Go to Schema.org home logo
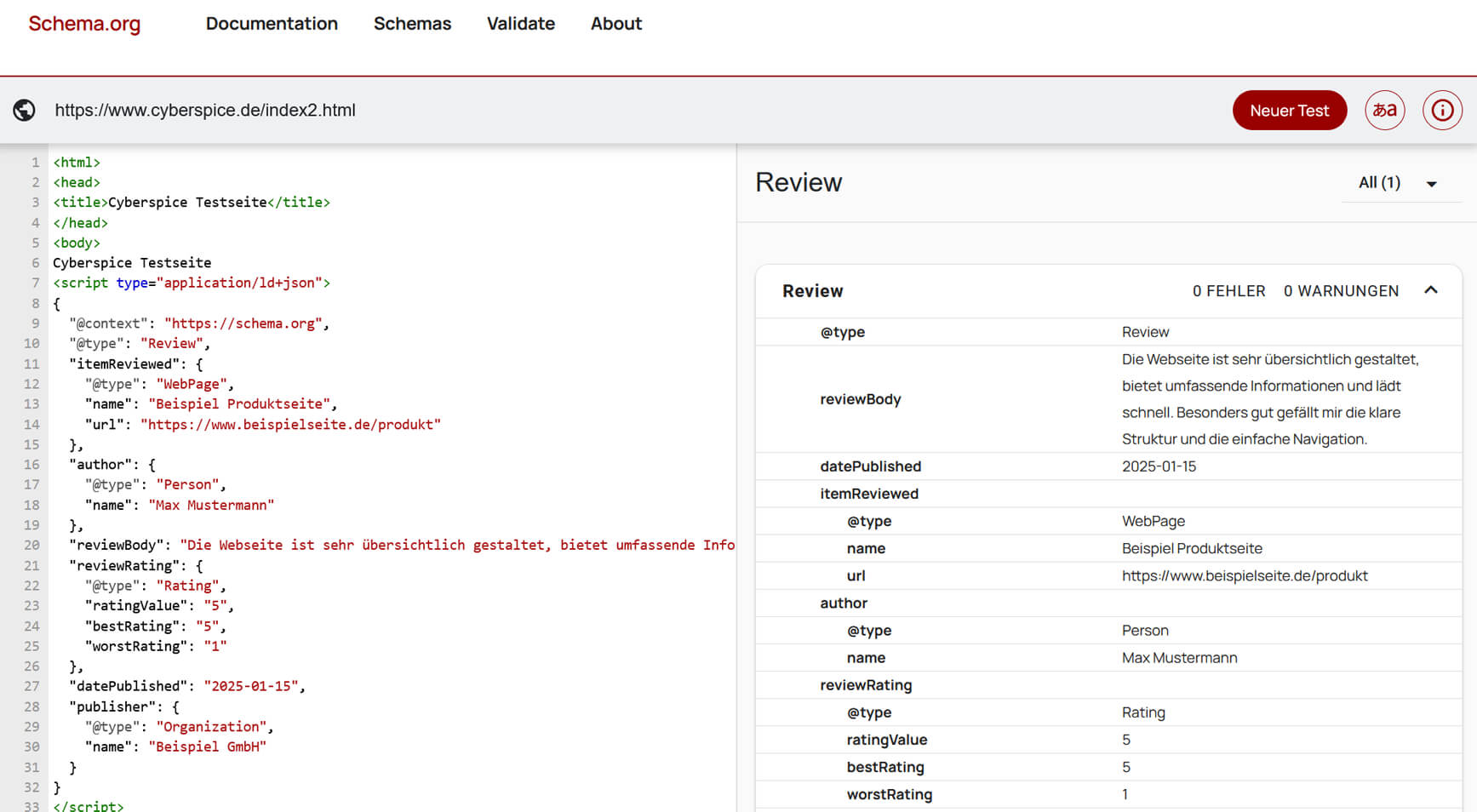The width and height of the screenshot is (1477, 812). 84,24
